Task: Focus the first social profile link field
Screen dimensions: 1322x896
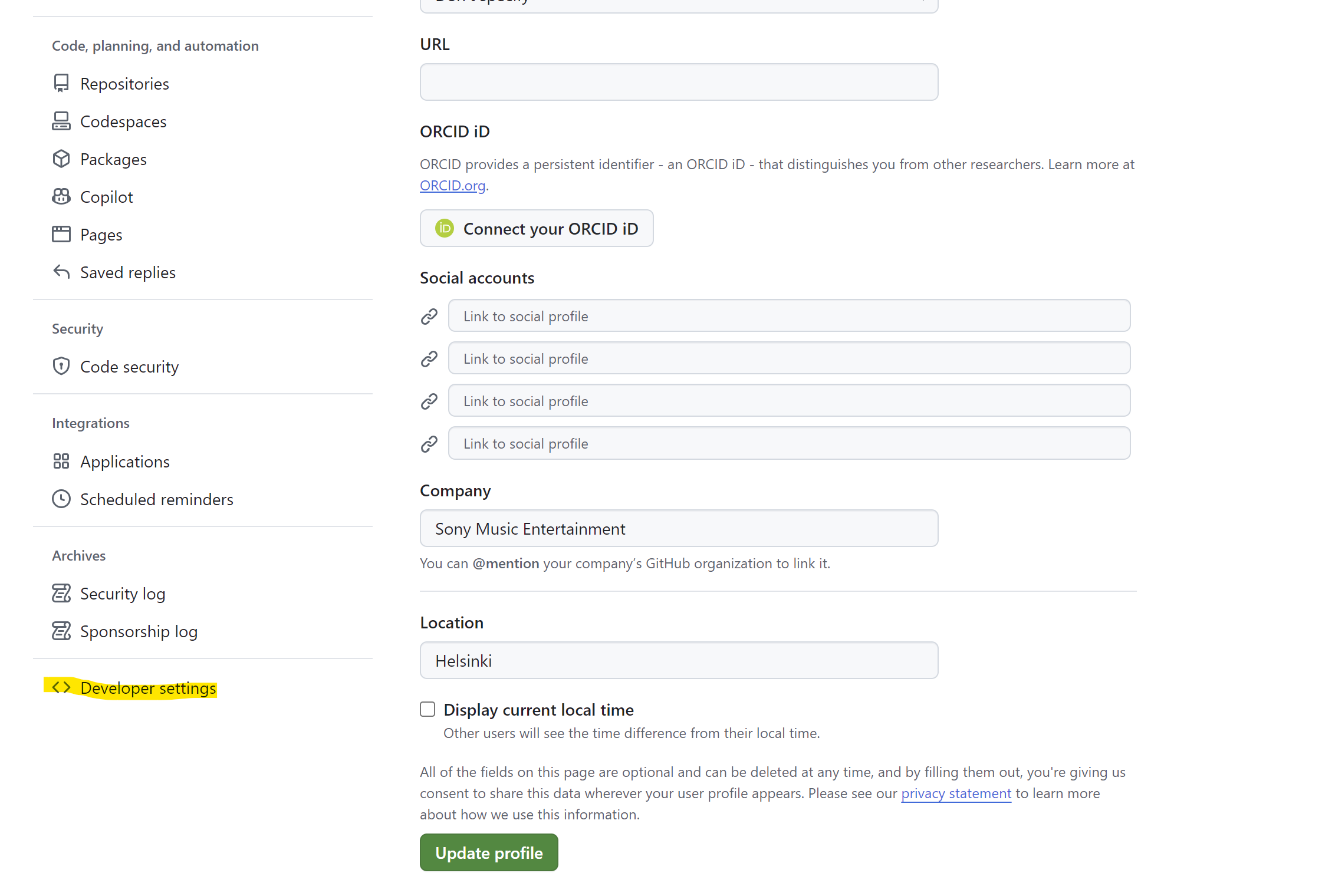Action: pyautogui.click(x=789, y=316)
